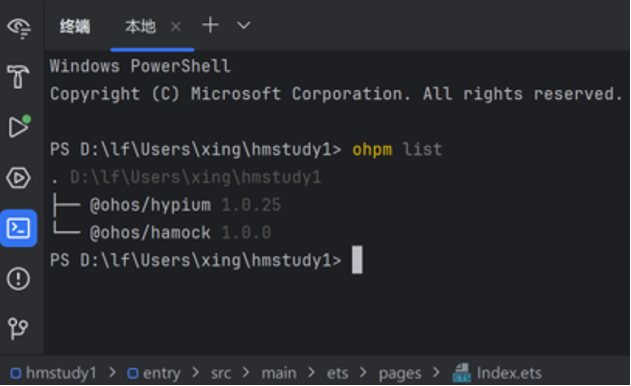The height and width of the screenshot is (386, 631).
Task: Click the Microsoft Corporation copyright line
Action: point(336,94)
